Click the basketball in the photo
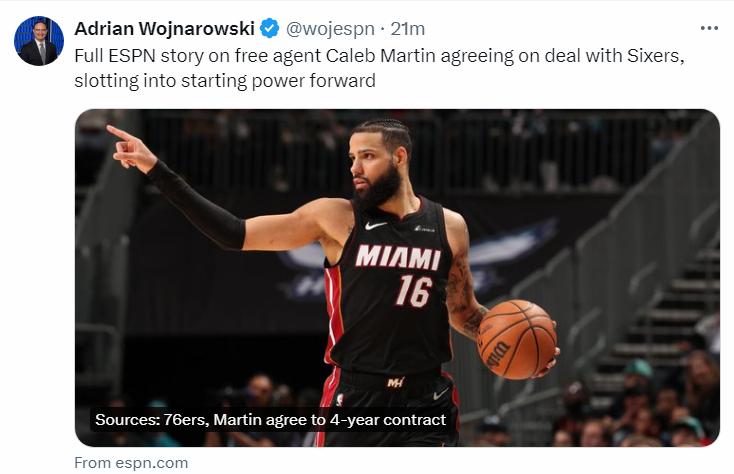 click(x=517, y=339)
